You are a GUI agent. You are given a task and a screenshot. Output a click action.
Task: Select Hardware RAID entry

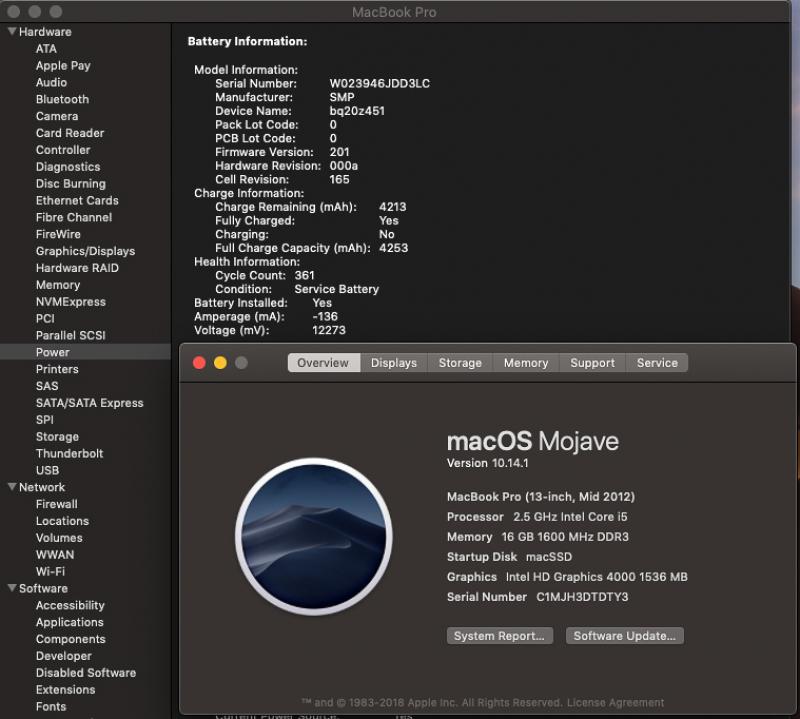(x=77, y=268)
